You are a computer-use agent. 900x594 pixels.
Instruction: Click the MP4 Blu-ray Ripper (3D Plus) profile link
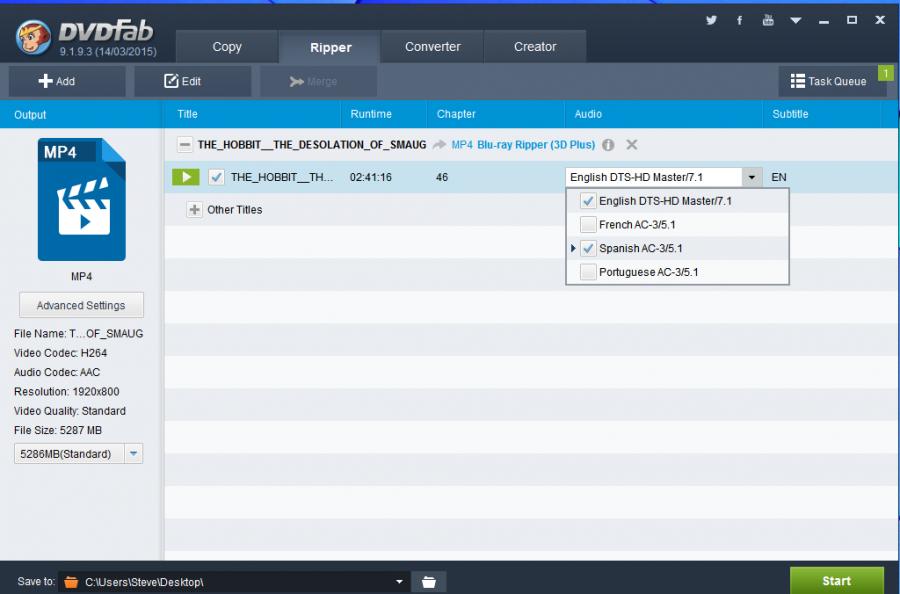(x=523, y=145)
